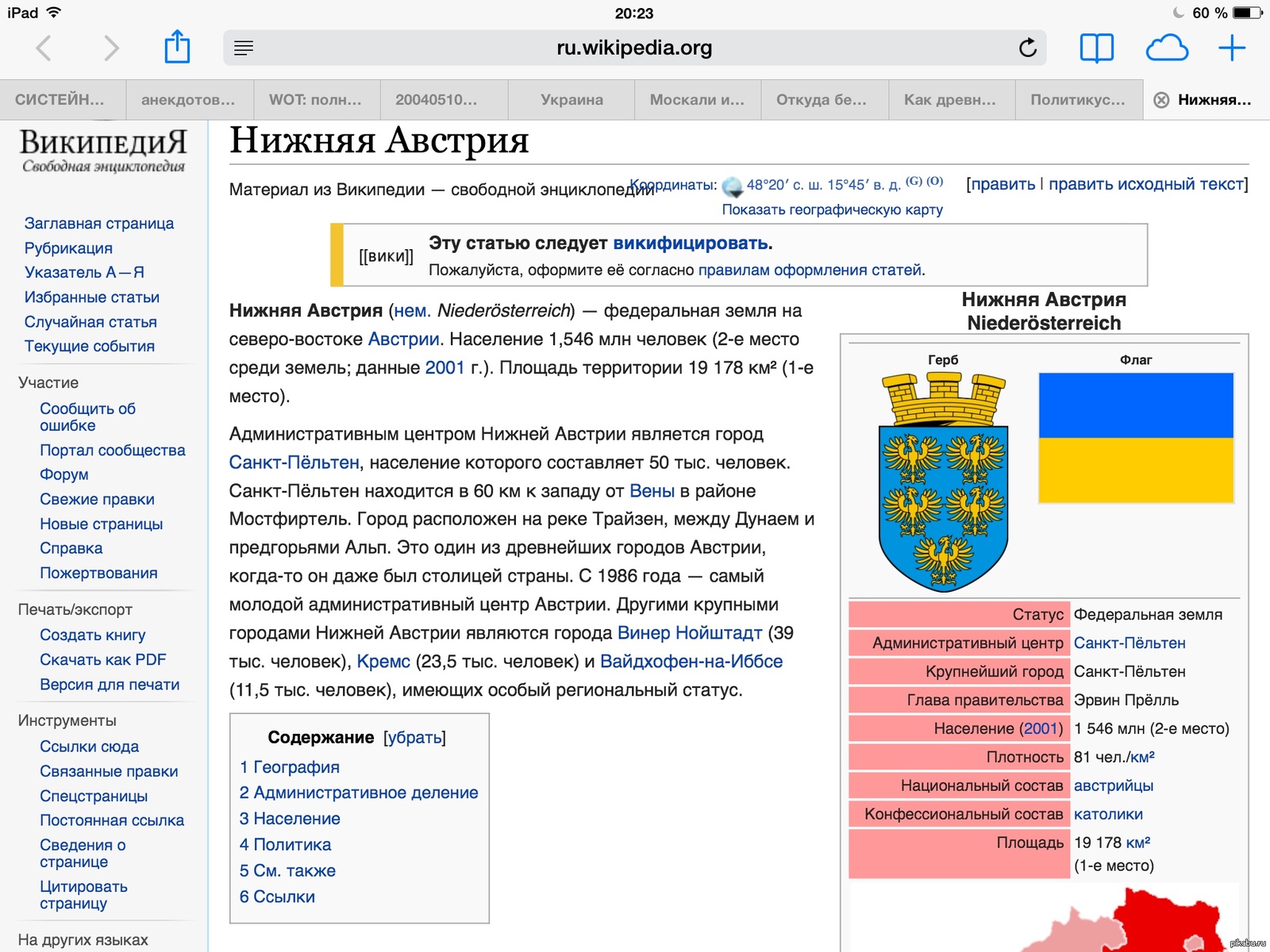The height and width of the screenshot is (952, 1270).
Task: Switch to the Москали и… tab
Action: click(x=697, y=100)
